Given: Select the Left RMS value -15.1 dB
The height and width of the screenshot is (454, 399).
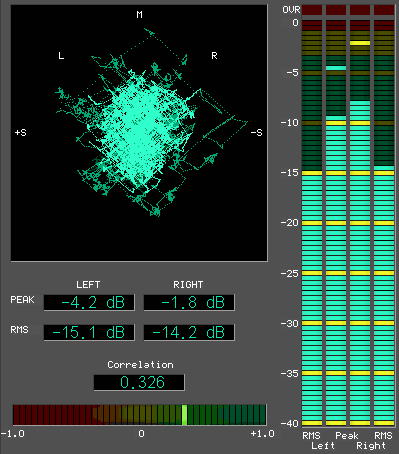Looking at the screenshot, I should pos(89,332).
